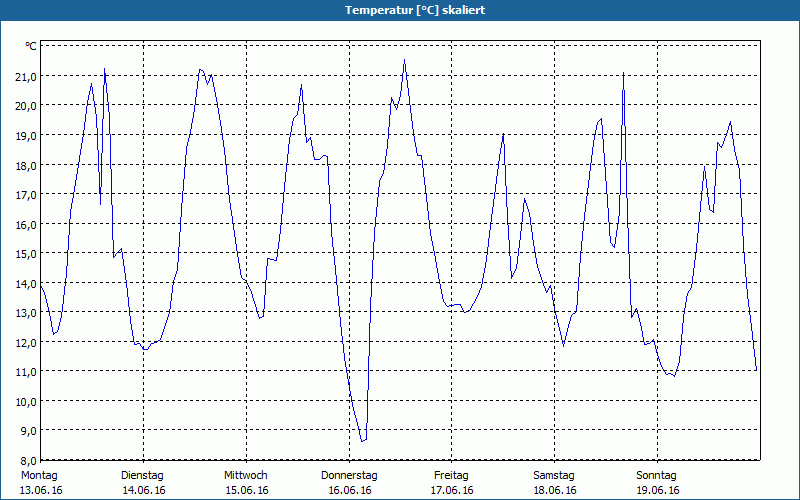Click the curve's highest peak on Donnerstag

tap(405, 60)
